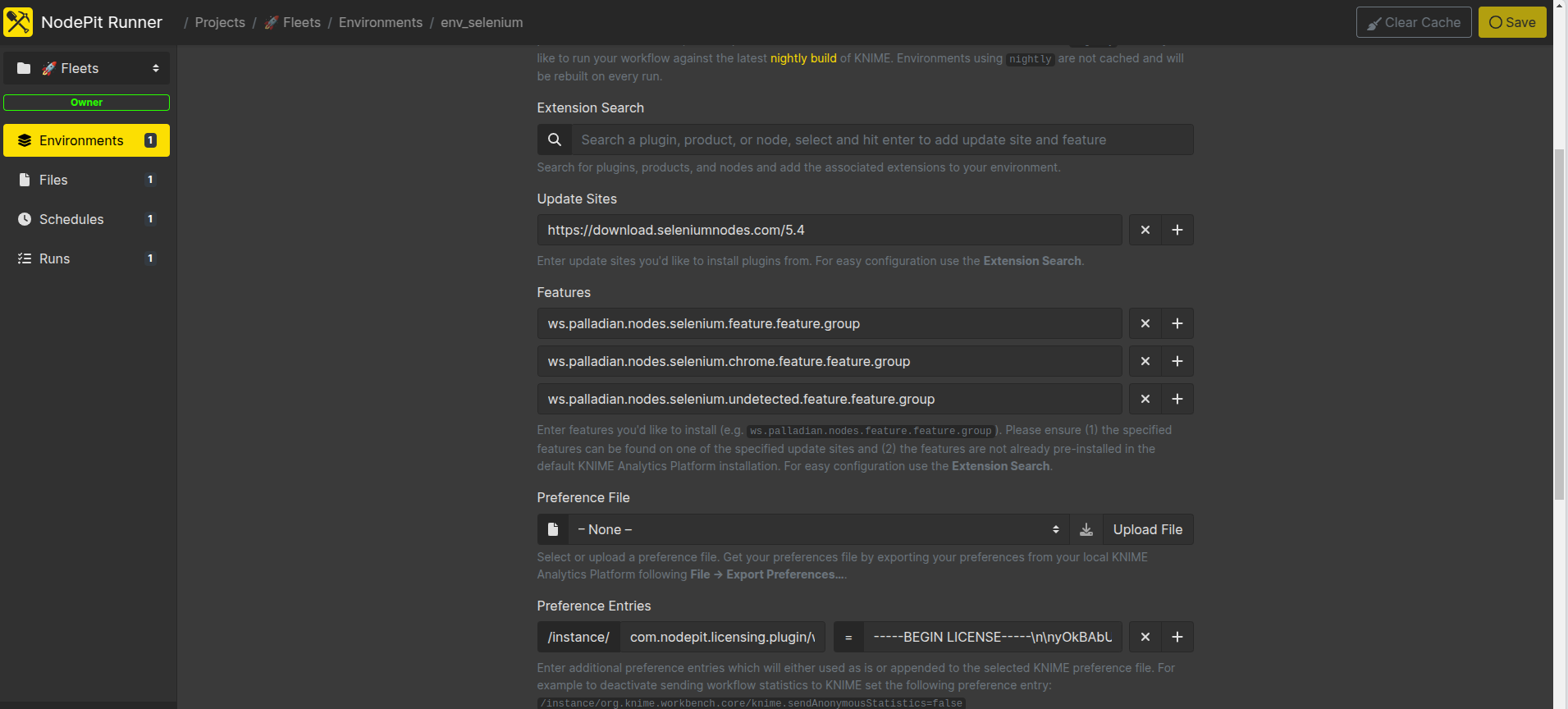Screen dimensions: 1568x709
Task: Click the Clear Cache button
Action: click(x=1414, y=22)
